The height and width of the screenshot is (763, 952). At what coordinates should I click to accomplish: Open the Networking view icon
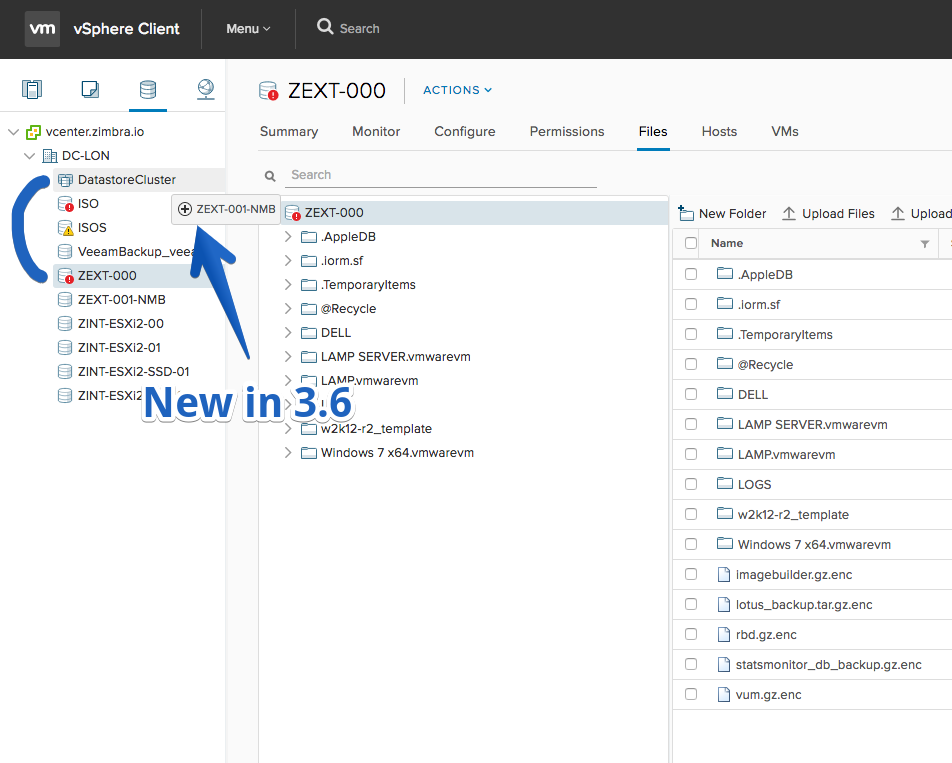point(206,89)
